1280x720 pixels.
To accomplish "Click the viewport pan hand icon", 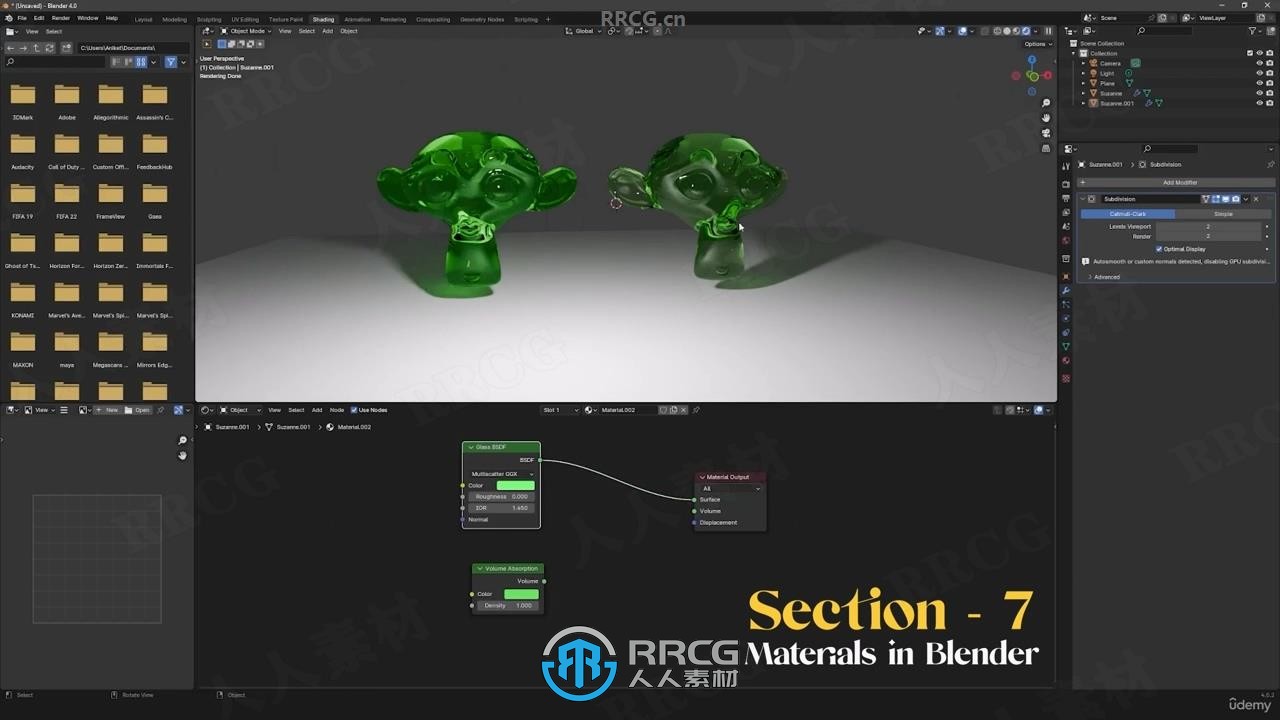I will click(1046, 118).
